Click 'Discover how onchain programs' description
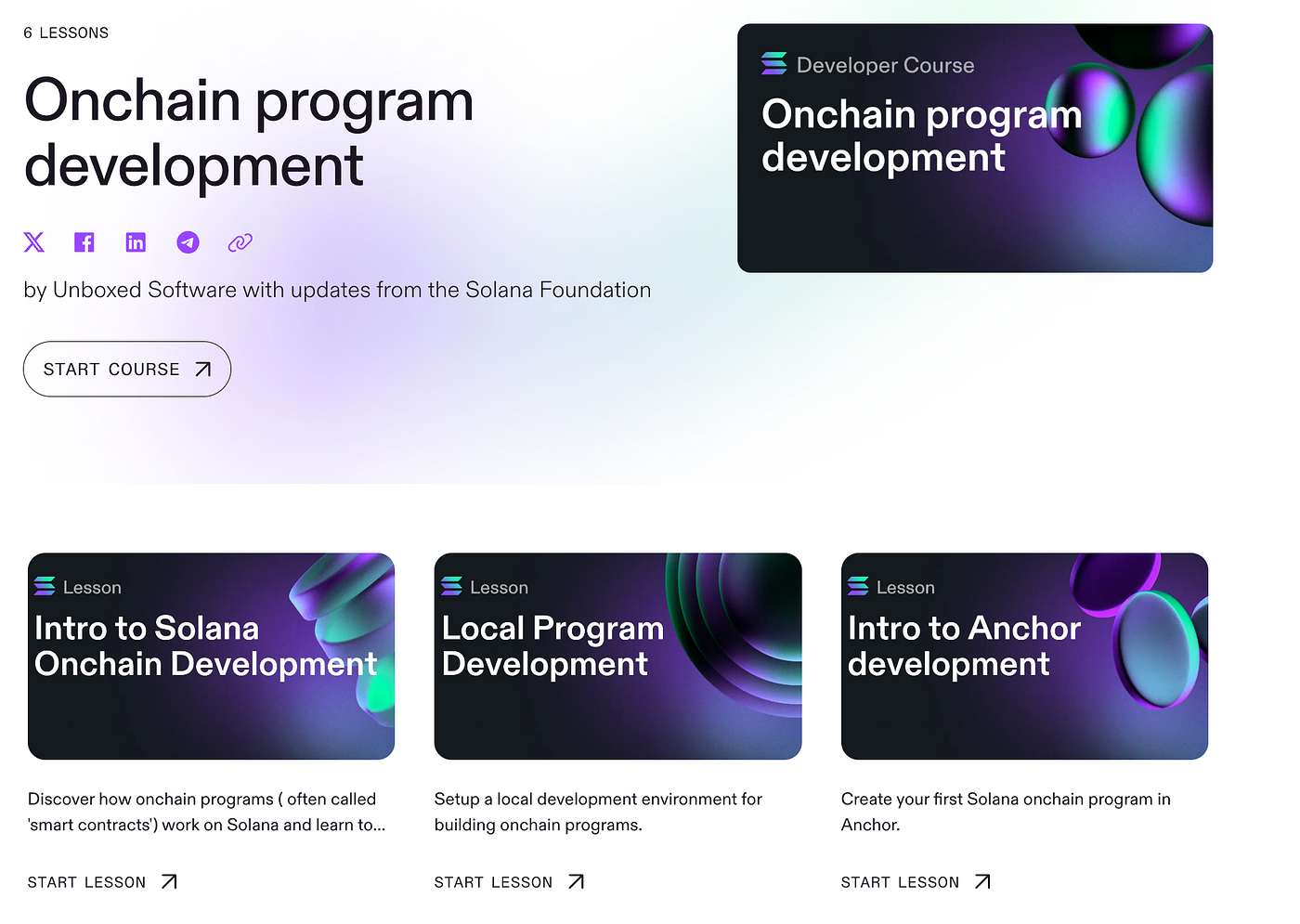The width and height of the screenshot is (1300, 924). tap(206, 812)
